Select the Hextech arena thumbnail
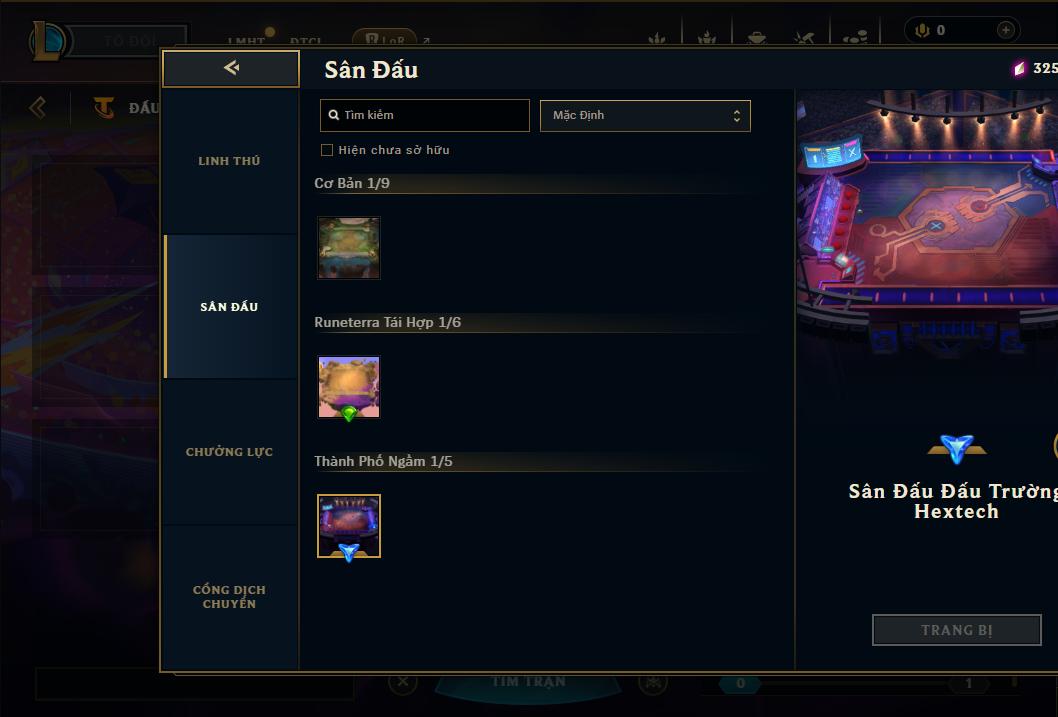1058x717 pixels. 349,526
